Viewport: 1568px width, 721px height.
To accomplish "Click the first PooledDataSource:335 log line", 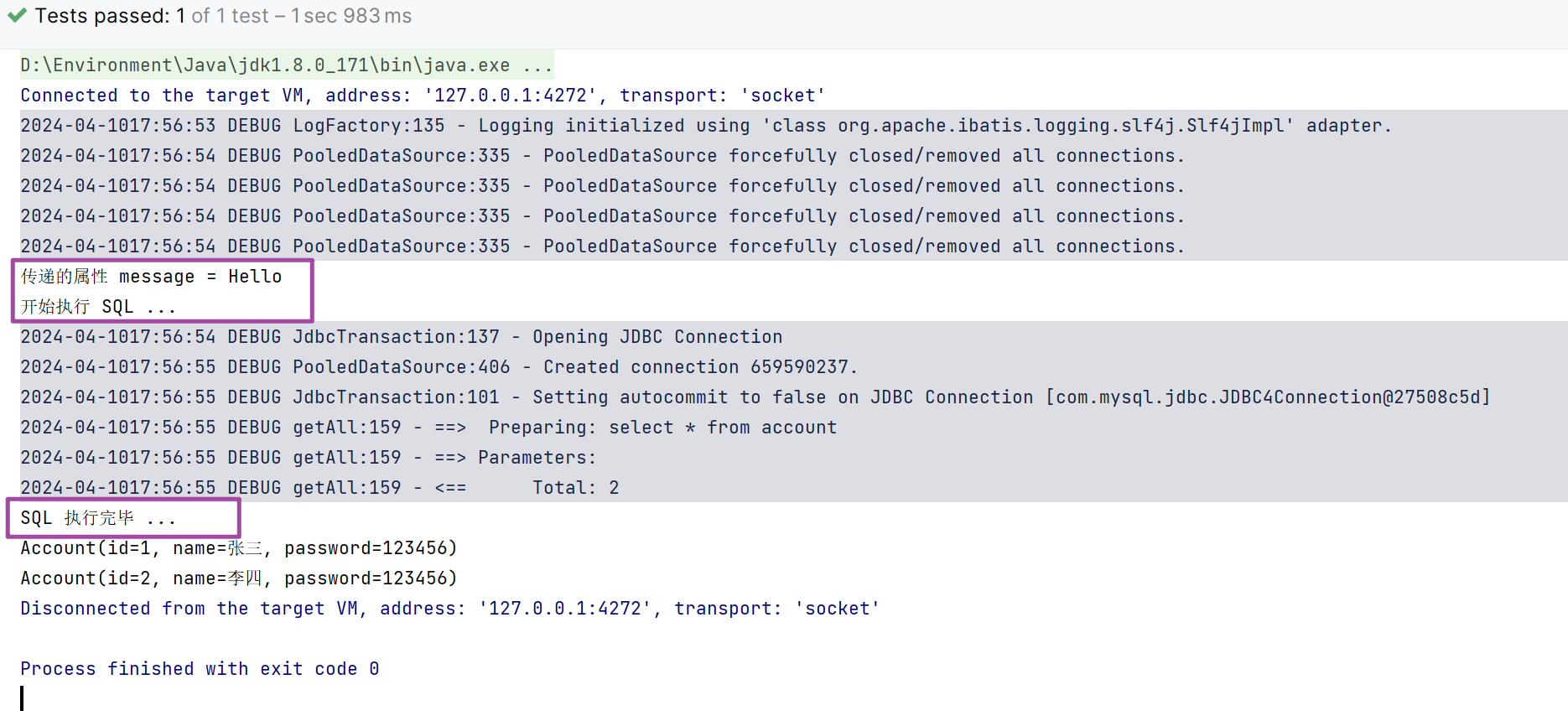I will coord(602,156).
